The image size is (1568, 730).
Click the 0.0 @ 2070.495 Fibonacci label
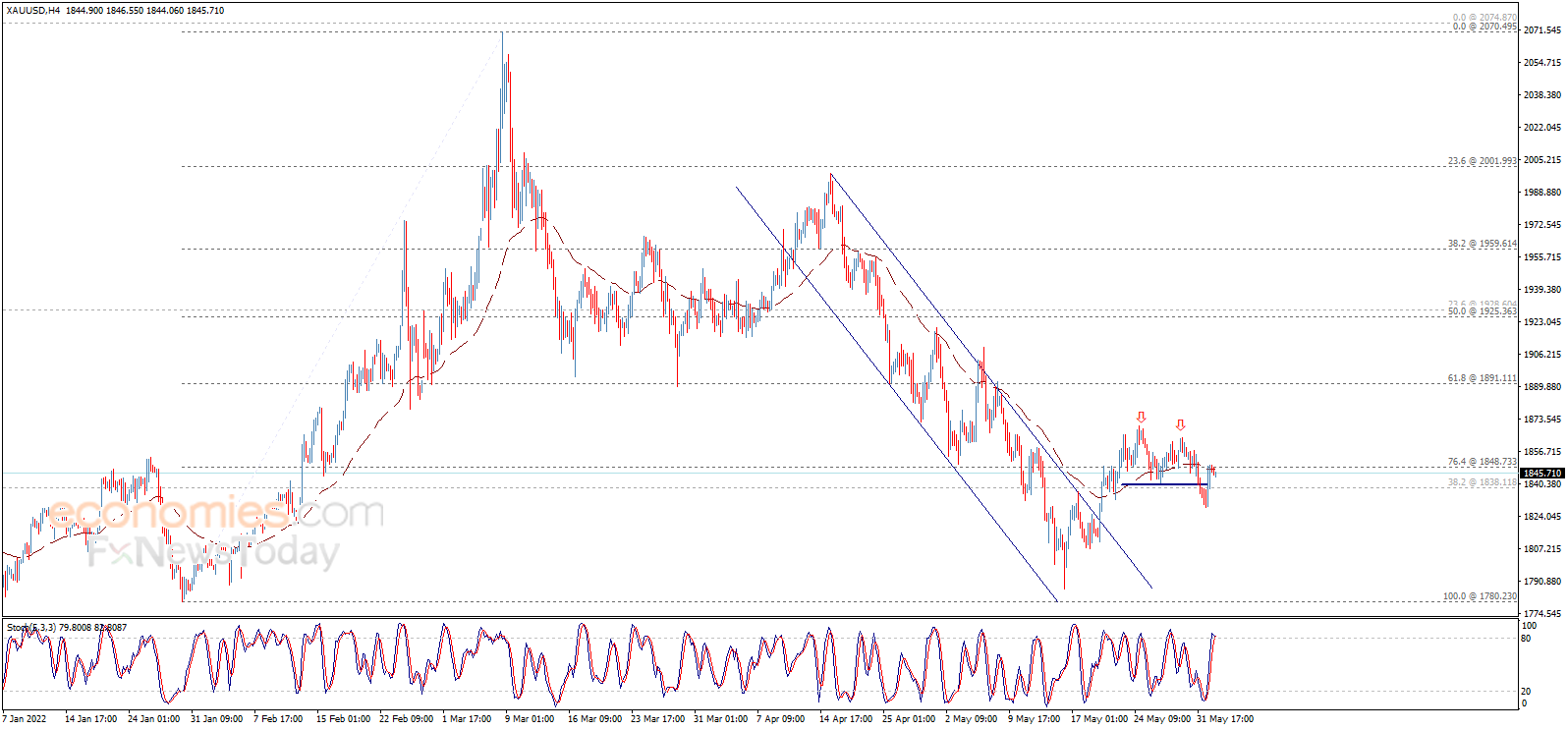click(x=1484, y=28)
